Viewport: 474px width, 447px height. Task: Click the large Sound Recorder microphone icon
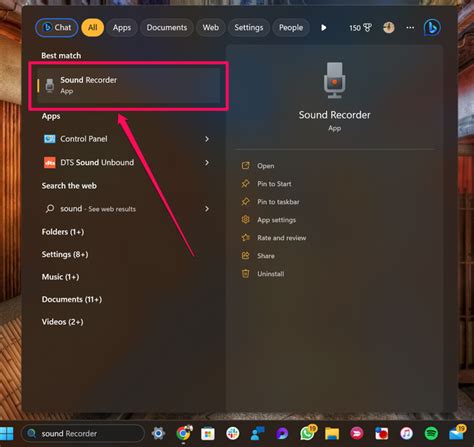coord(334,80)
